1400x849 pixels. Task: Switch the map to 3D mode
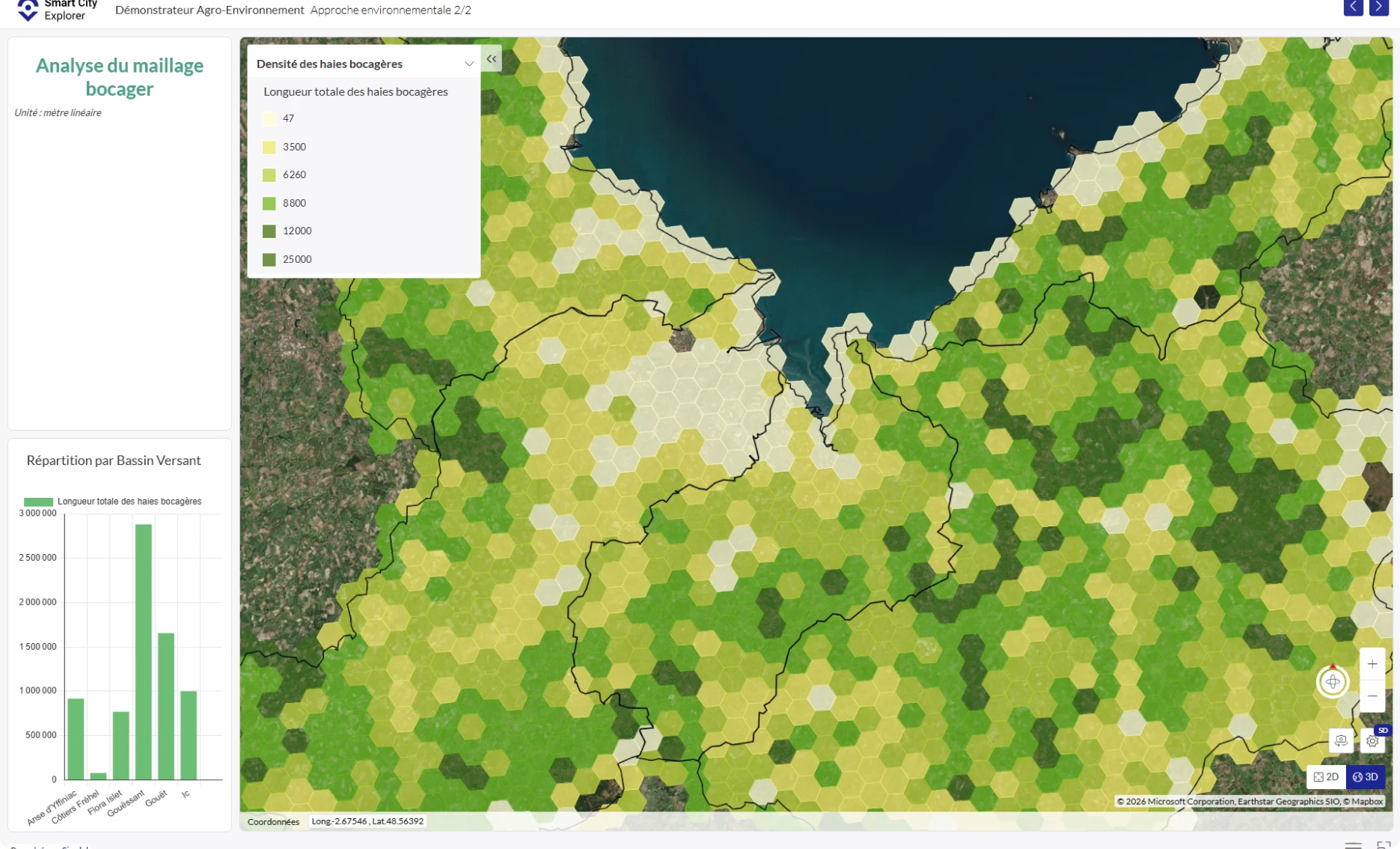click(1366, 777)
